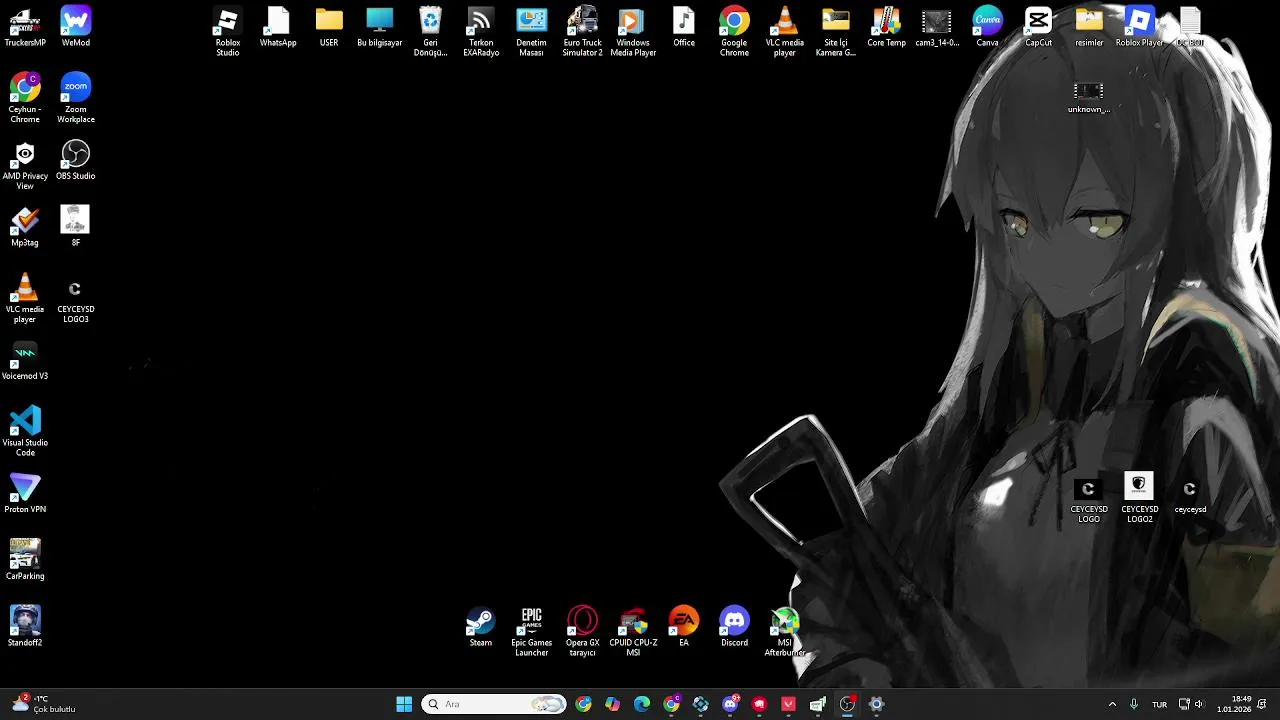Open Site İçi Kamera folder icon

[836, 32]
